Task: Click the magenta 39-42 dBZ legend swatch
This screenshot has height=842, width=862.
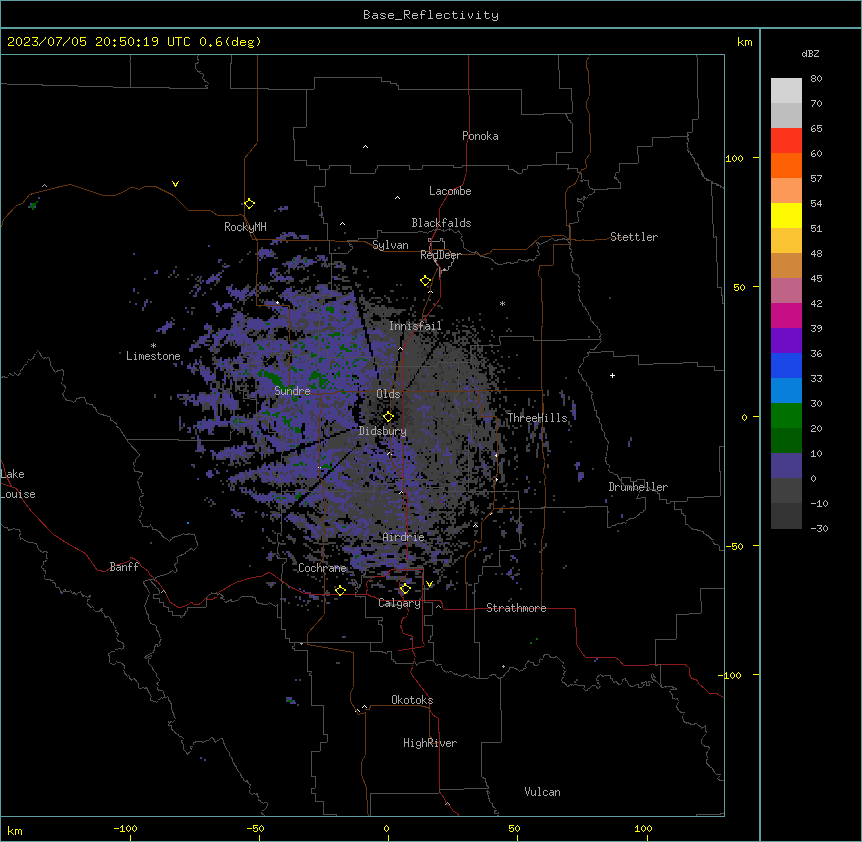Action: 786,315
